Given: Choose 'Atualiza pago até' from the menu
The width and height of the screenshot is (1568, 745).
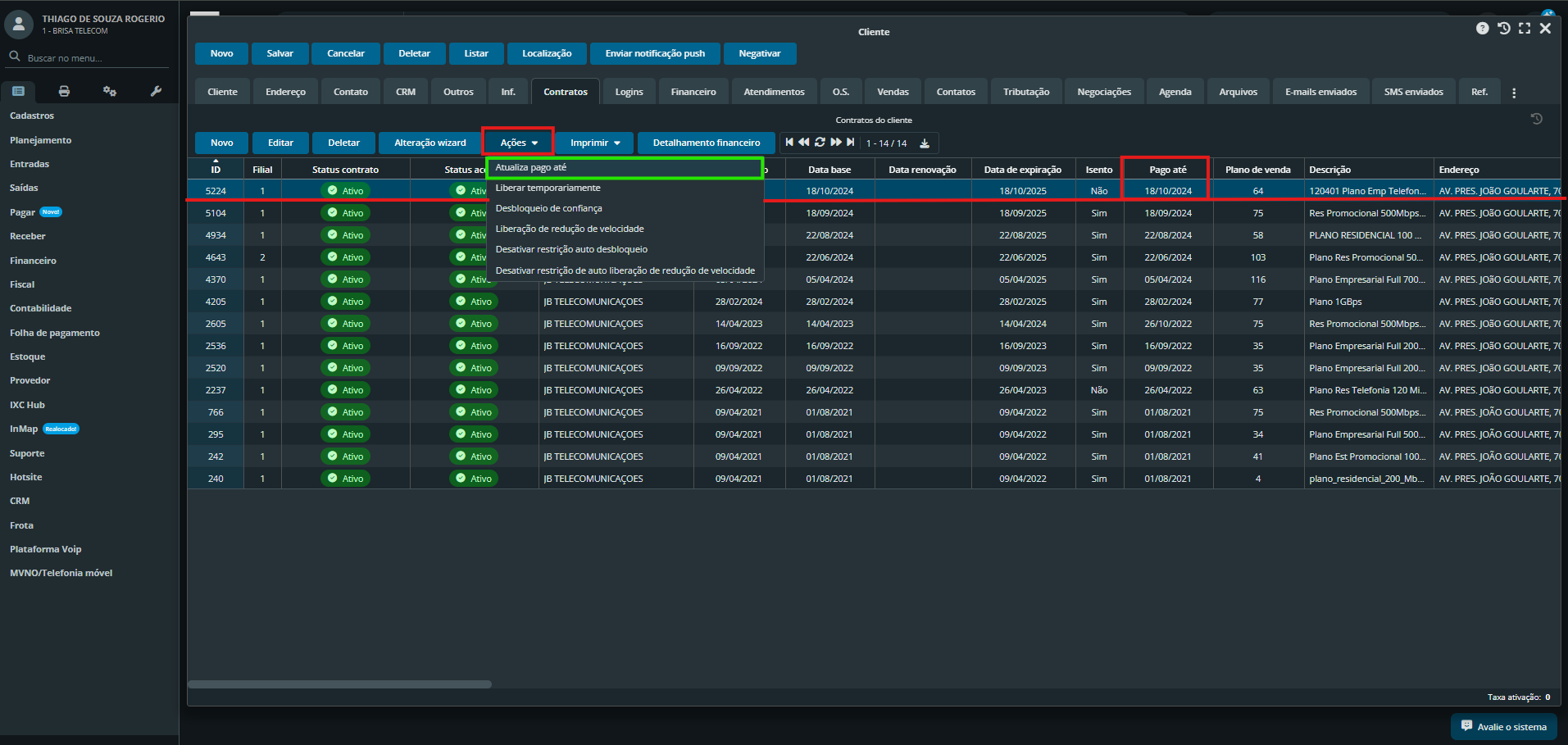Looking at the screenshot, I should tap(531, 167).
